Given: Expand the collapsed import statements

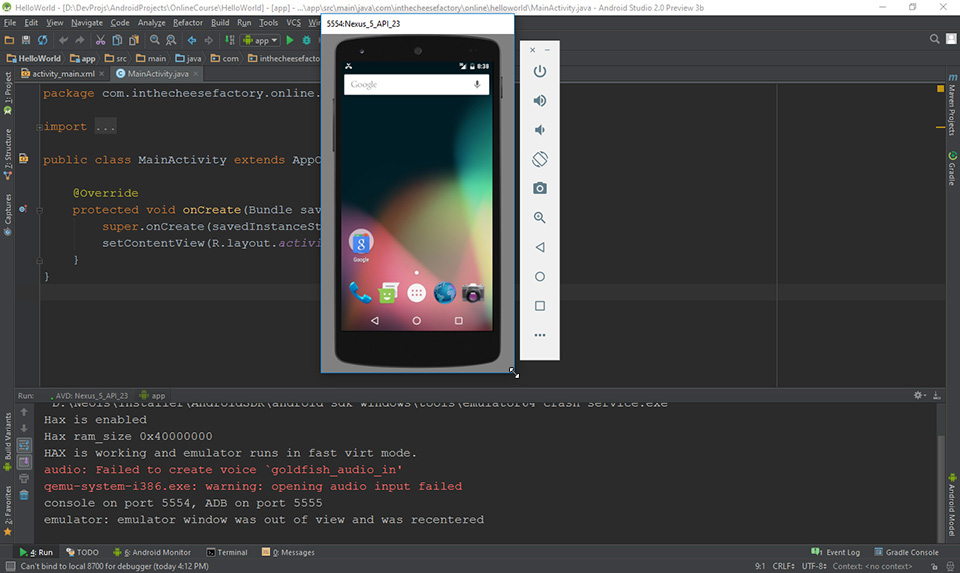Looking at the screenshot, I should coord(105,127).
